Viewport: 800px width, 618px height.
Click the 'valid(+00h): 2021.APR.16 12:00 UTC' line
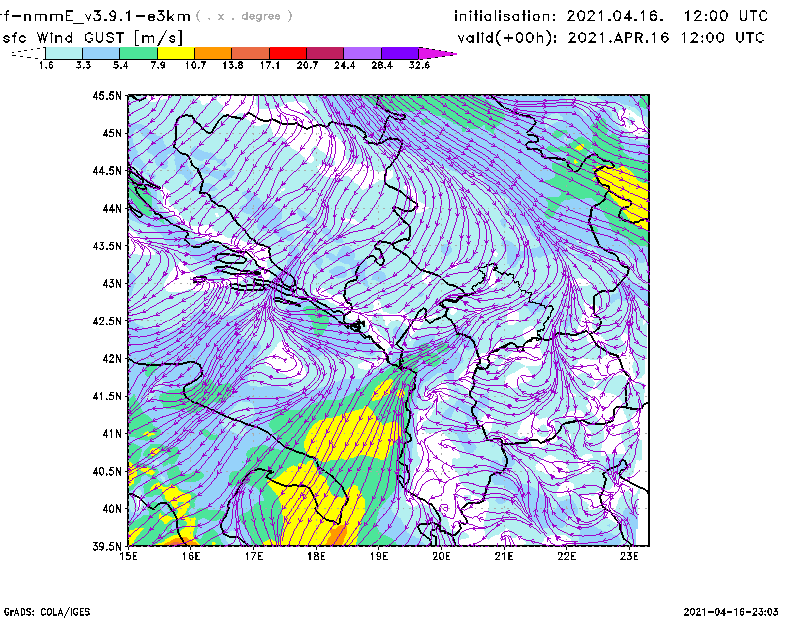click(x=611, y=38)
